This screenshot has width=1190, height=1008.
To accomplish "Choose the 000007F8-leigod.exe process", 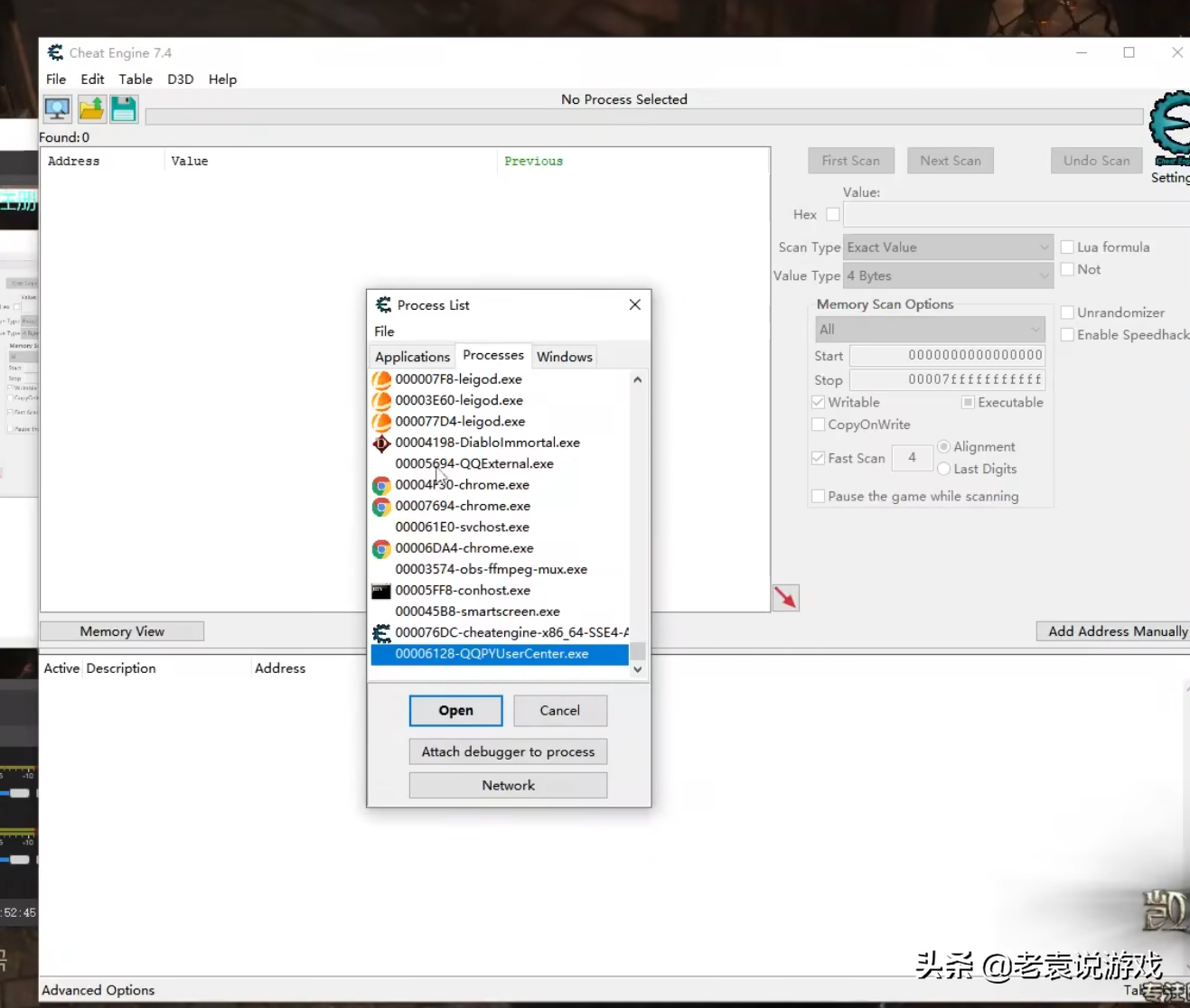I will coord(458,379).
